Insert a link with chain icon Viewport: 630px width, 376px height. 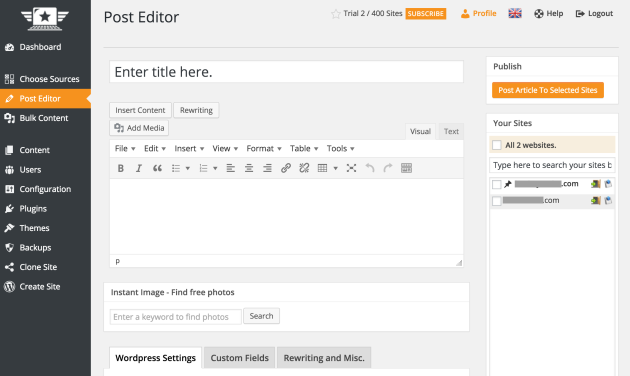click(x=286, y=168)
